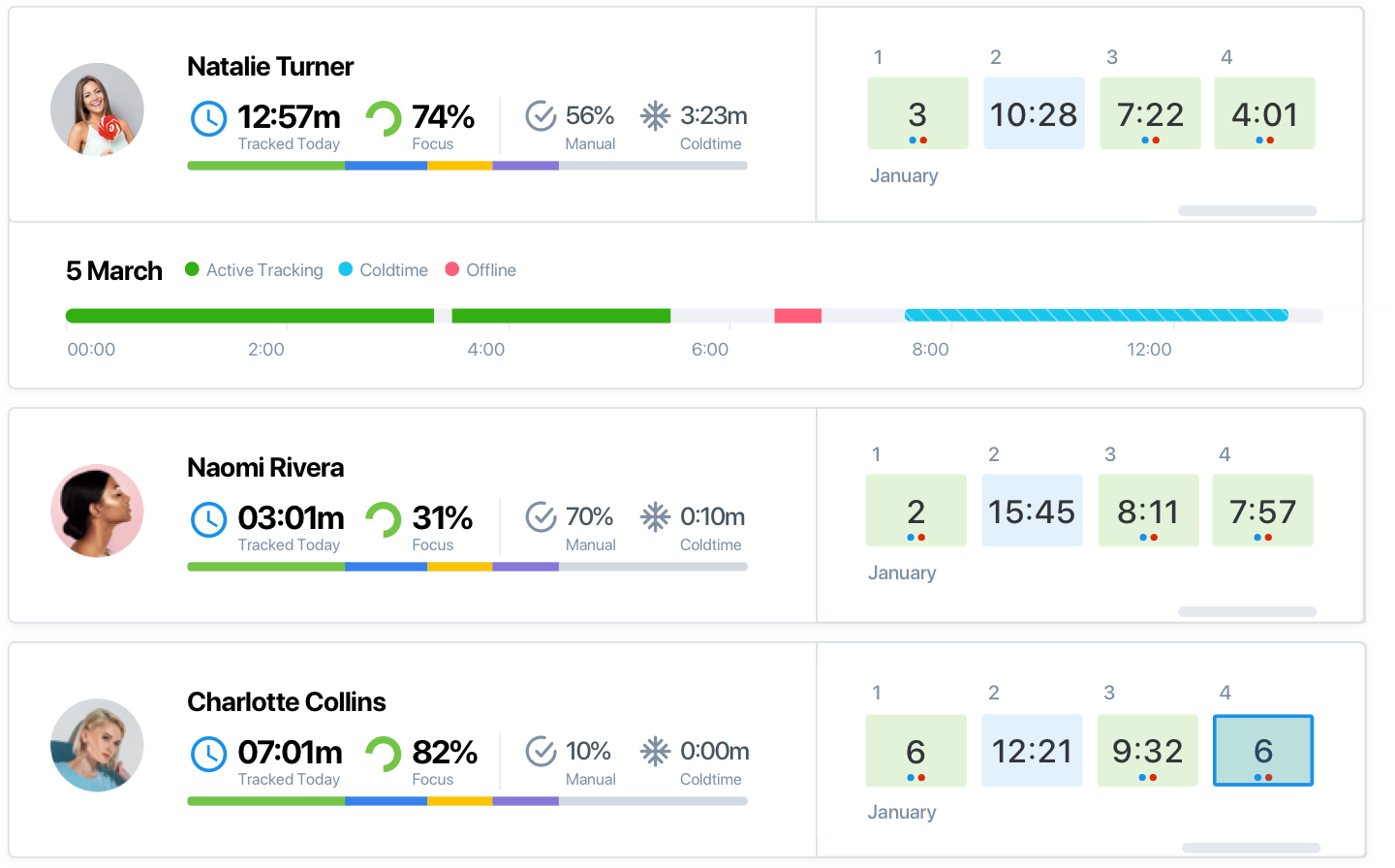Click Natalie Turner's green focus ring icon

(384, 119)
